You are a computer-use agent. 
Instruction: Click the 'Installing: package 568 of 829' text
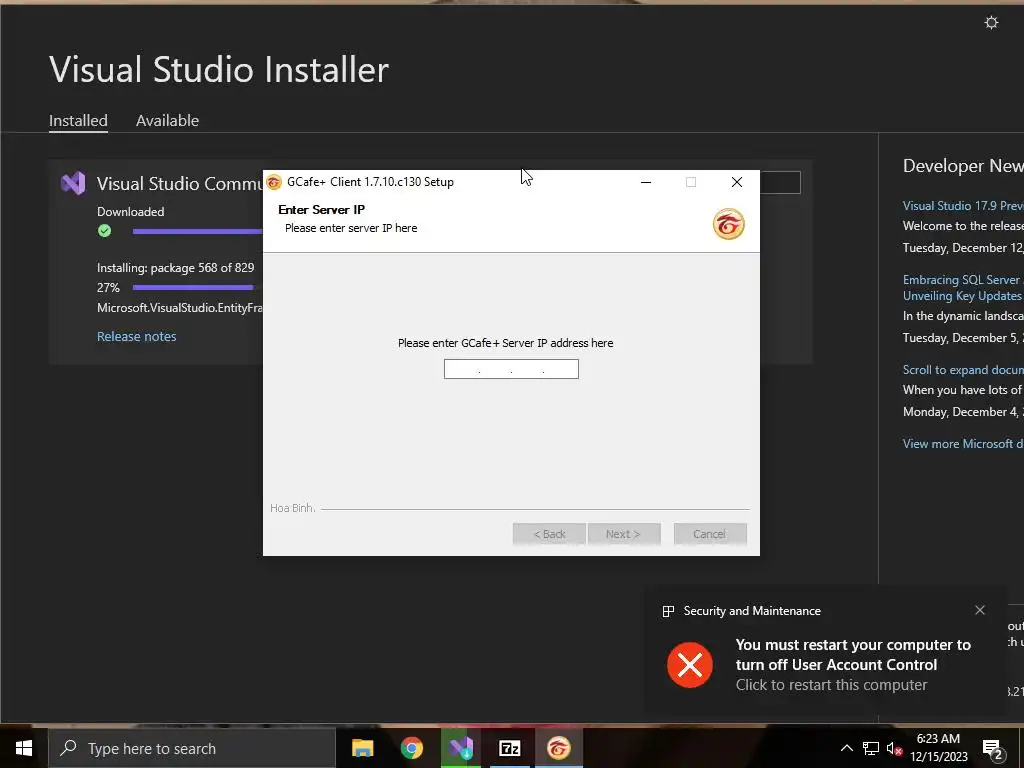point(176,268)
